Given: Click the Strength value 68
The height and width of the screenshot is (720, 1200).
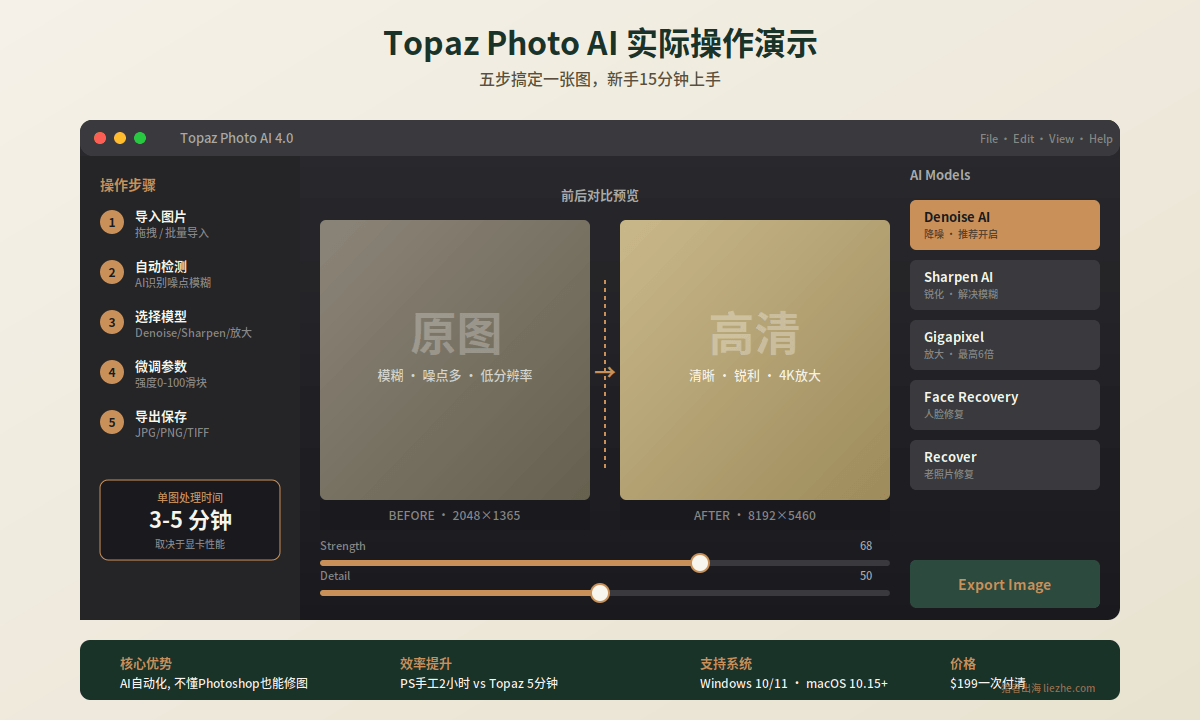Looking at the screenshot, I should click(x=866, y=546).
